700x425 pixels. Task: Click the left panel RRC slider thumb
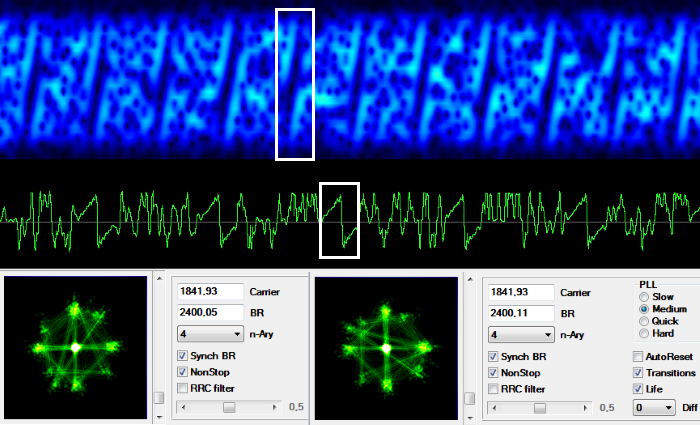pyautogui.click(x=229, y=407)
